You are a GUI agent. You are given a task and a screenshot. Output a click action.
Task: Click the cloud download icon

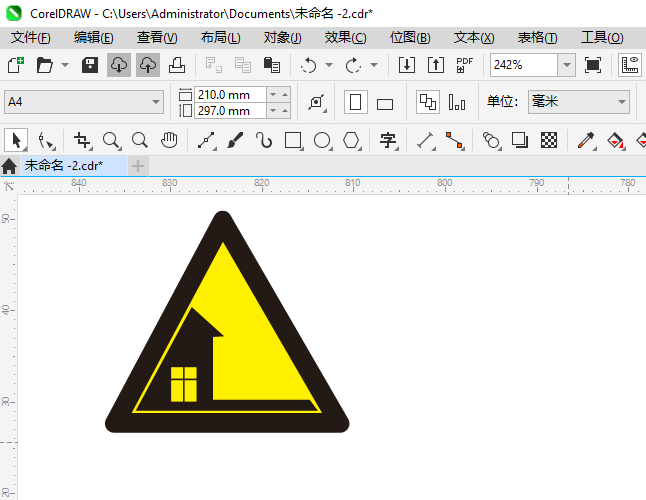pos(119,65)
